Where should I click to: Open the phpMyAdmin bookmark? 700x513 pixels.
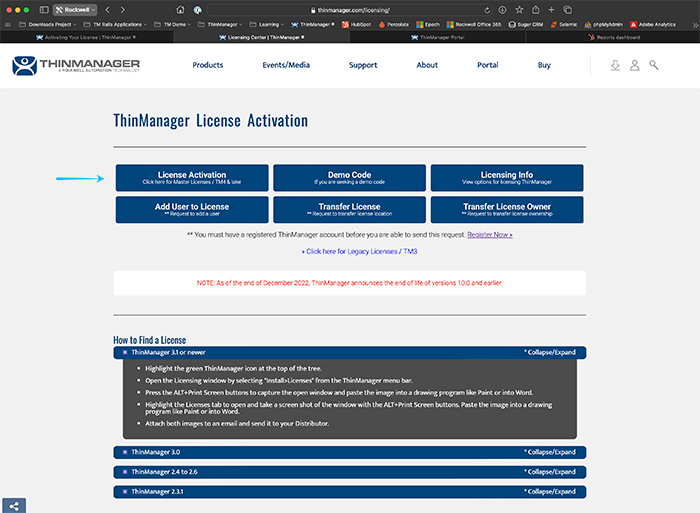(603, 25)
